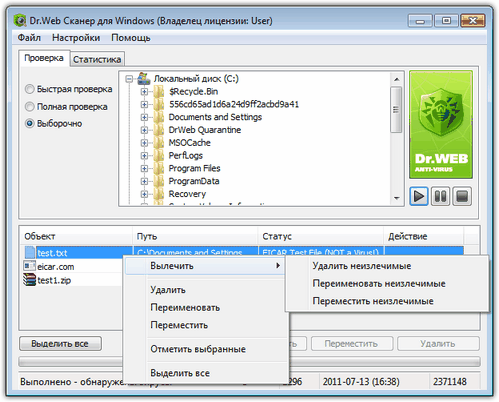Click the test1.zip archive icon
The height and width of the screenshot is (402, 499).
(x=29, y=280)
